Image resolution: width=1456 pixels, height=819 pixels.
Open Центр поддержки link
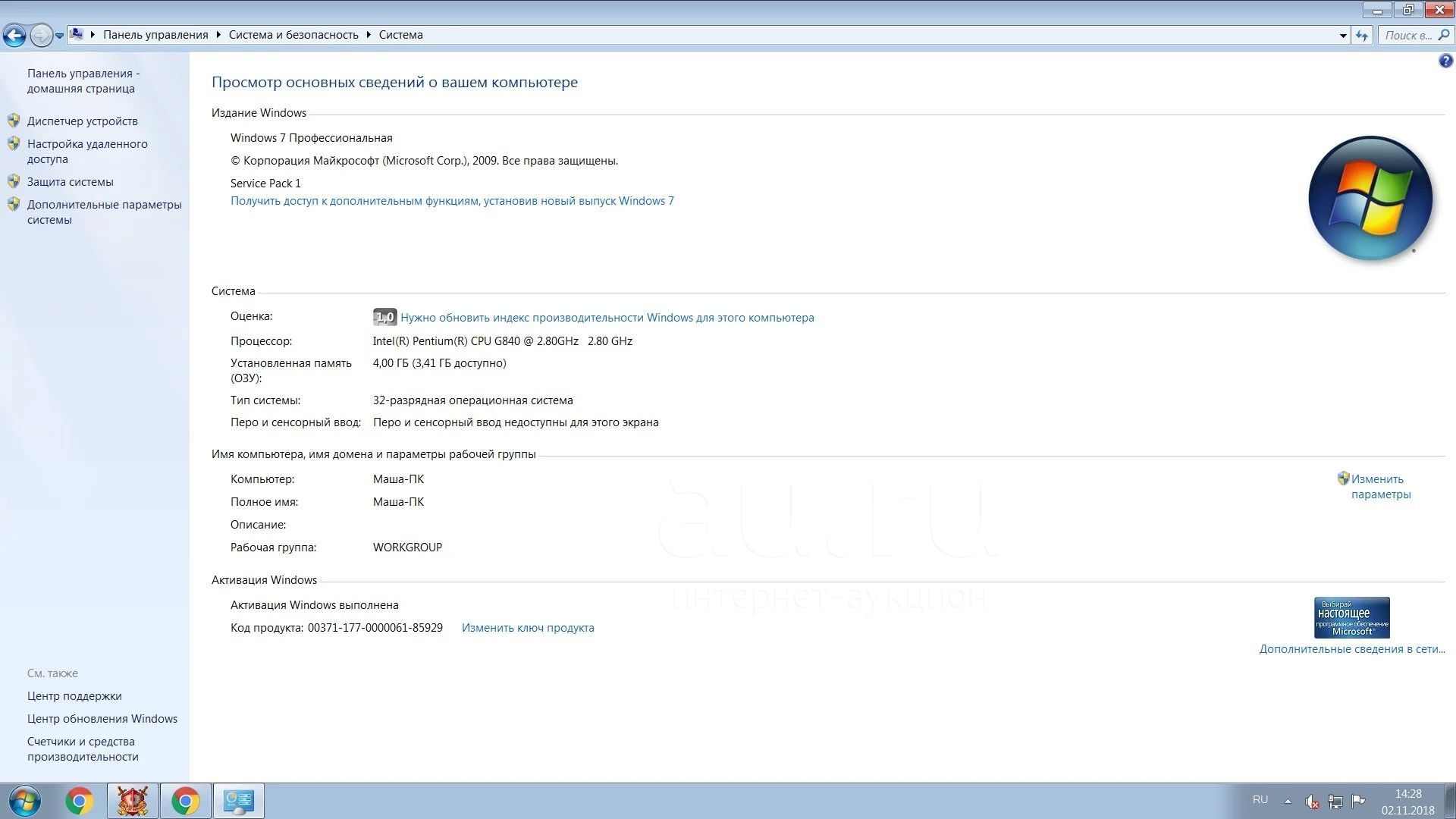74,696
